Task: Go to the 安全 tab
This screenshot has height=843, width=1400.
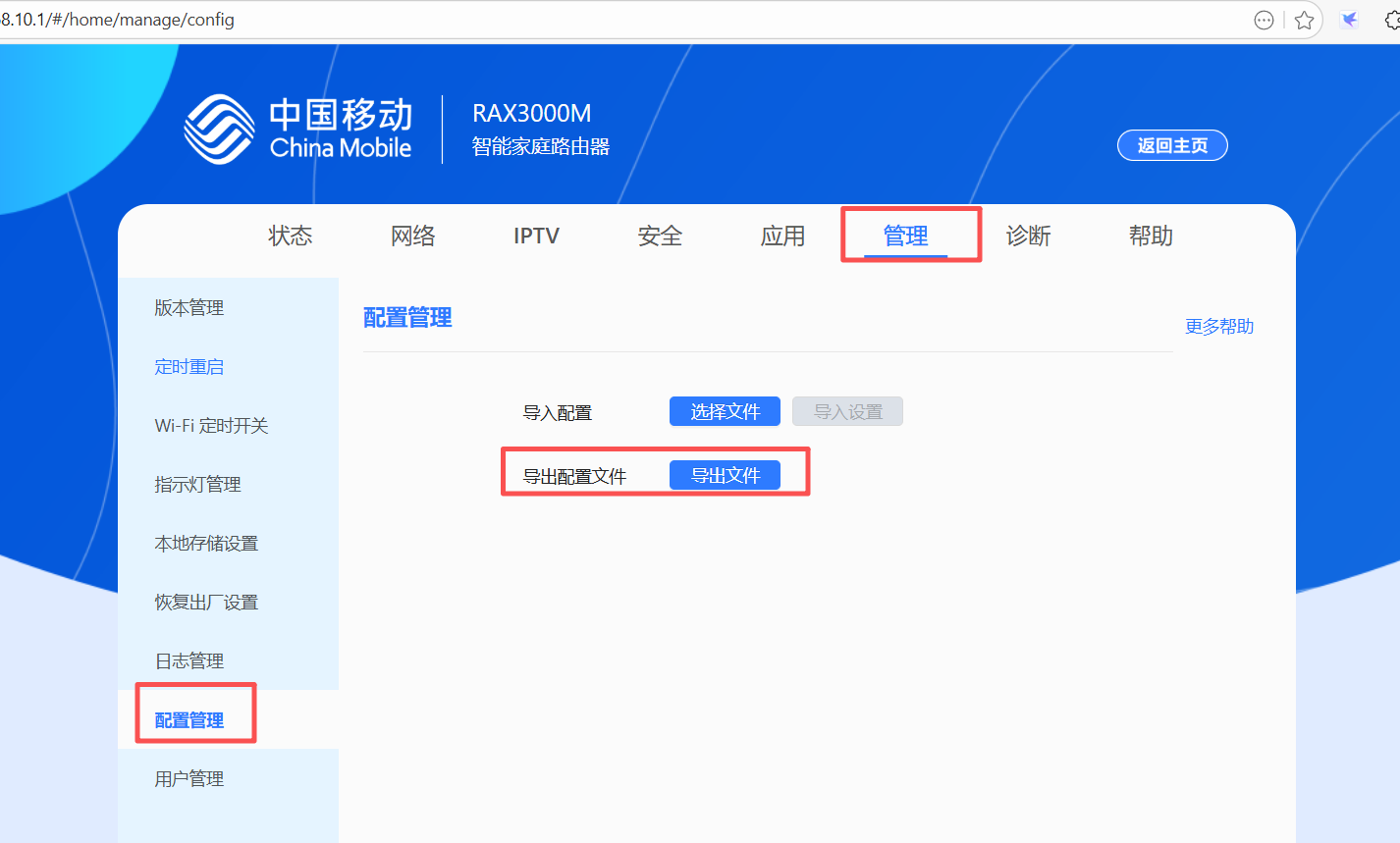Action: point(660,236)
